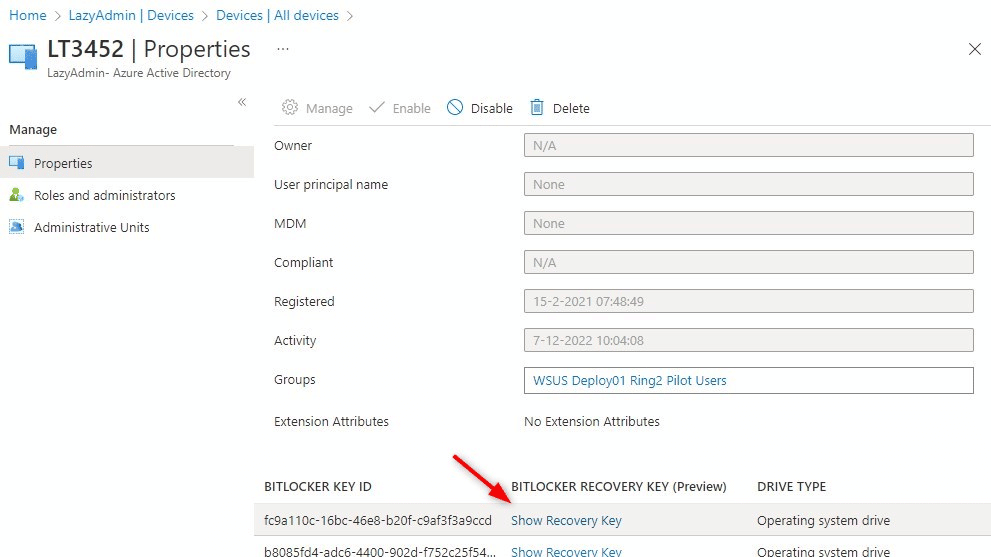Viewport: 991px width, 557px height.
Task: Click the LT3452 | Properties title
Action: [149, 49]
